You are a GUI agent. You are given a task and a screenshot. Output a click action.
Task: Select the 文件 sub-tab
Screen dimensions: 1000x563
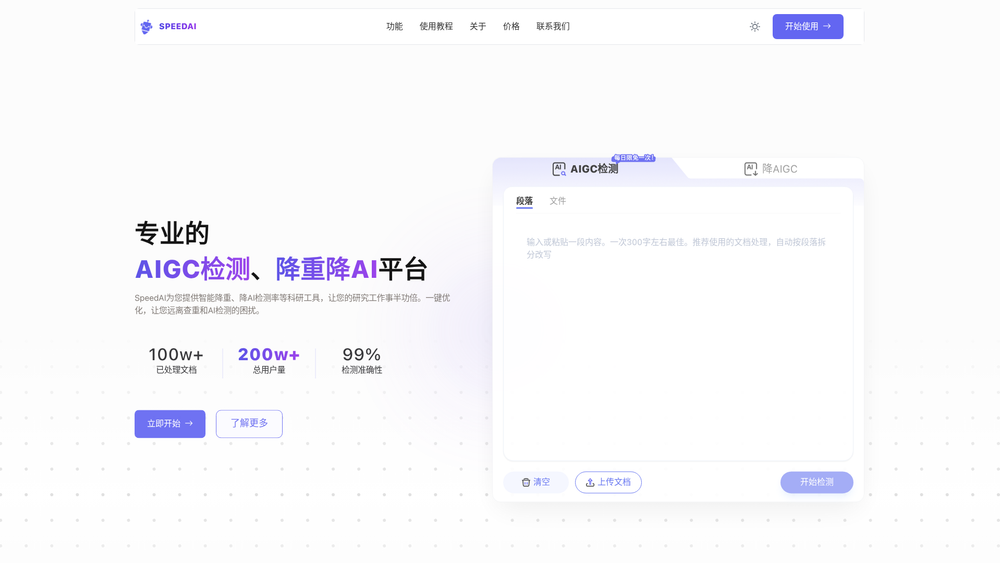click(557, 201)
